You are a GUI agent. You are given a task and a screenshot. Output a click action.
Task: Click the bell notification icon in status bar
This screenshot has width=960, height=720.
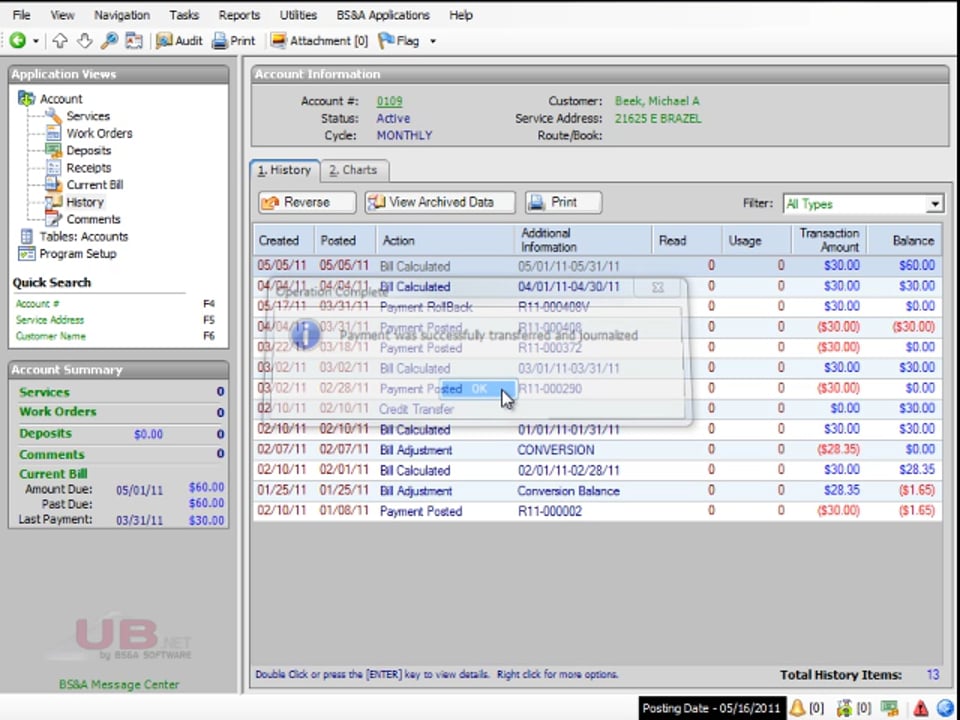(x=798, y=708)
